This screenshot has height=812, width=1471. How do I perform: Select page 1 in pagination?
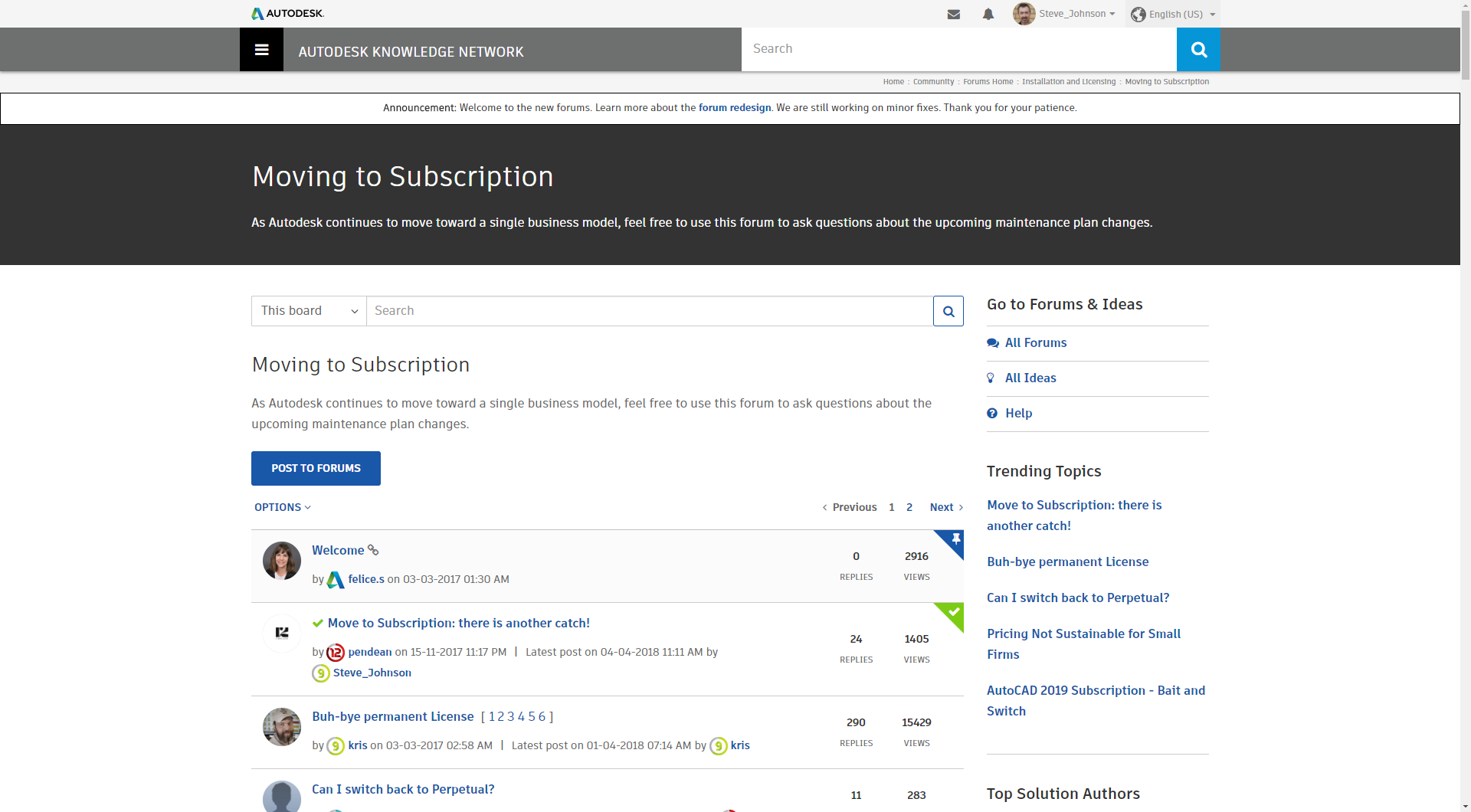click(x=892, y=507)
